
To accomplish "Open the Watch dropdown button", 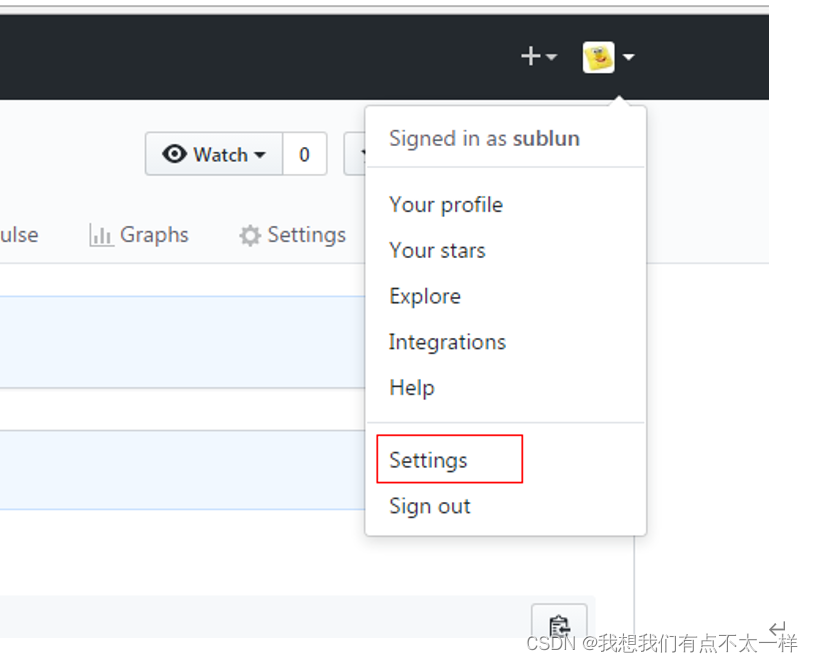I will tap(214, 154).
